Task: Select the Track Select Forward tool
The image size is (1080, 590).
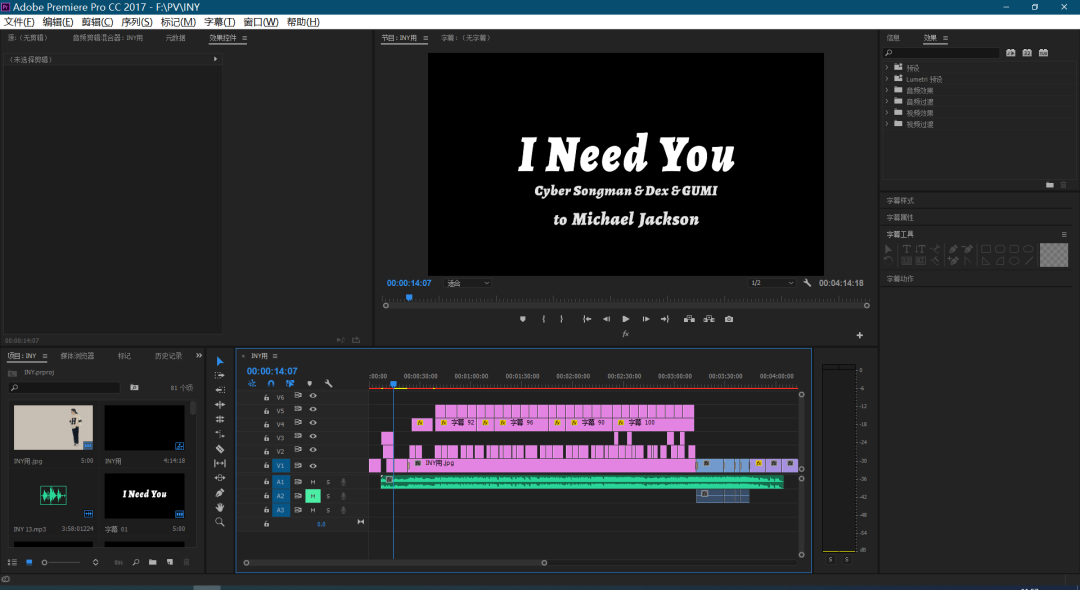Action: 220,375
